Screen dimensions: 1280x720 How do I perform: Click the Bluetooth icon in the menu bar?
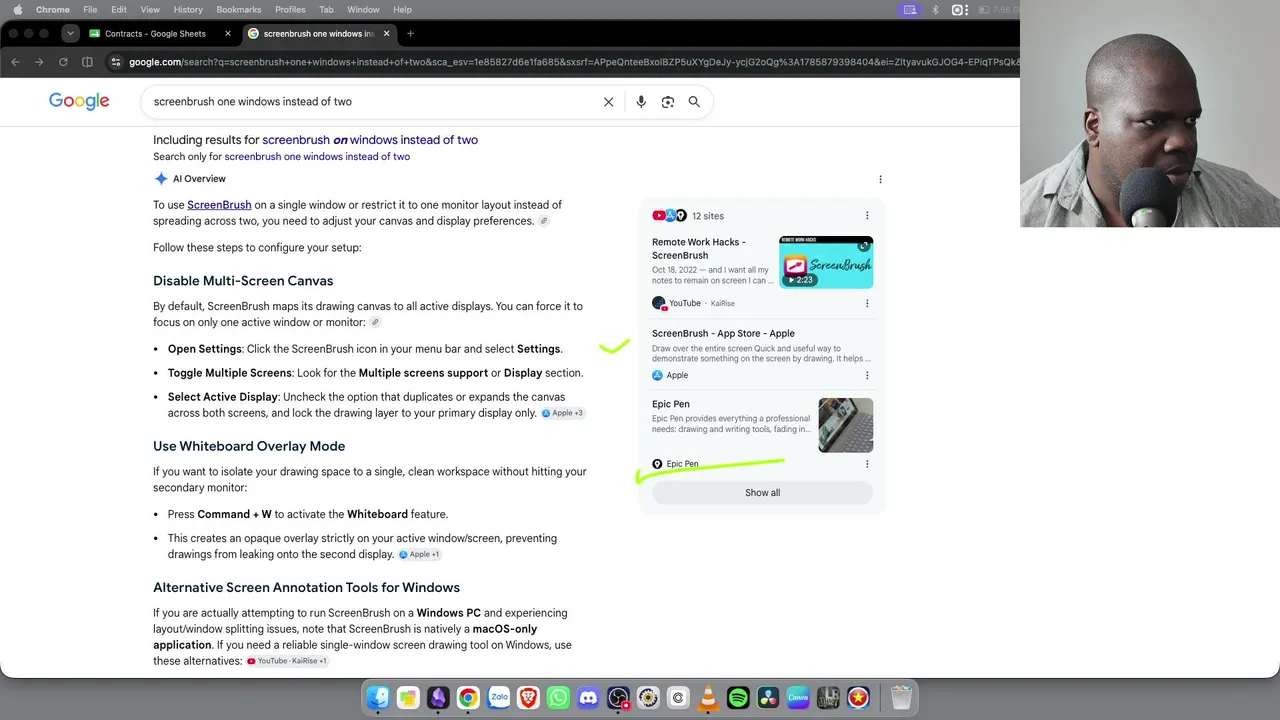pyautogui.click(x=935, y=10)
